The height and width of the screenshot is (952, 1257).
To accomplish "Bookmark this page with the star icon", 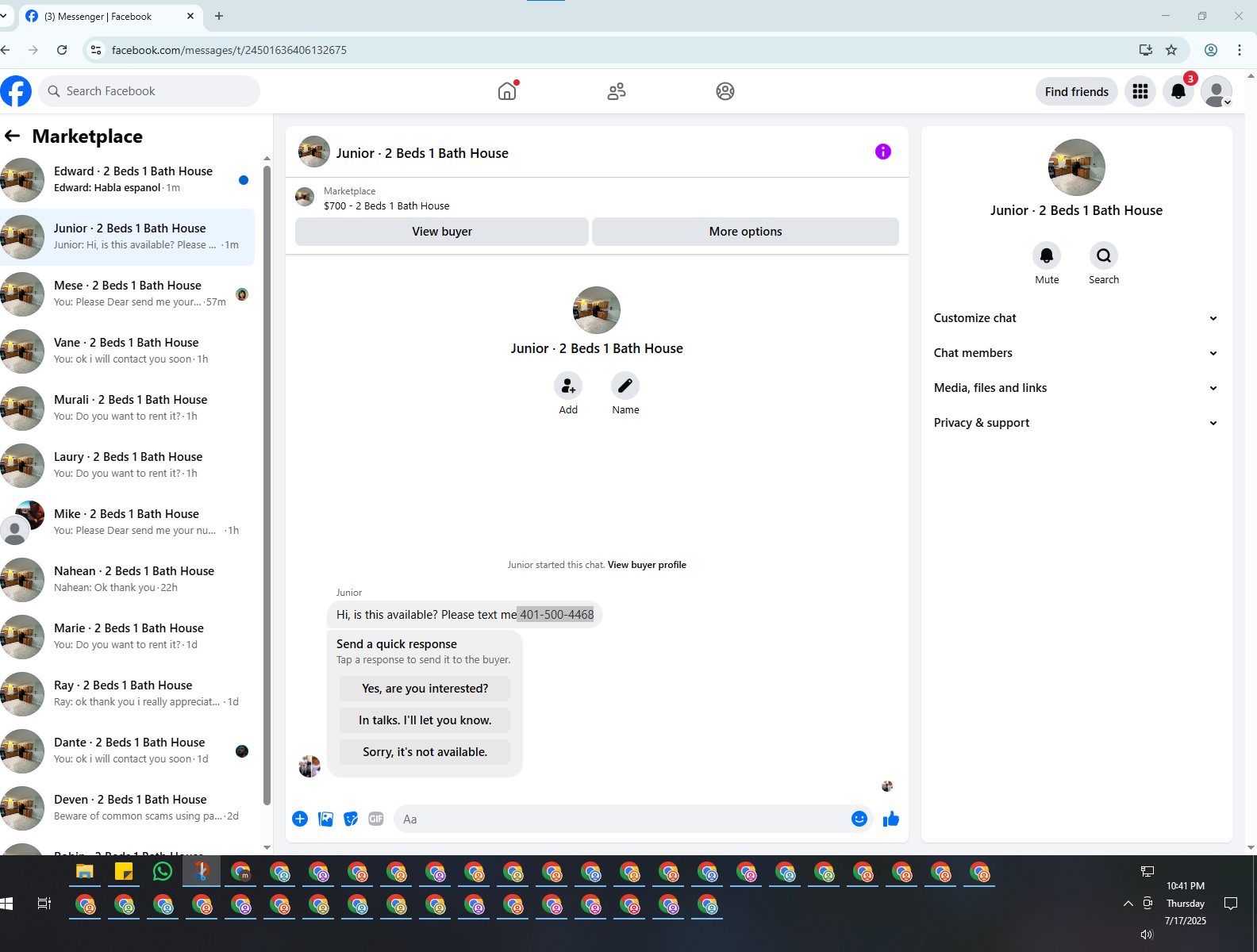I will [x=1171, y=50].
